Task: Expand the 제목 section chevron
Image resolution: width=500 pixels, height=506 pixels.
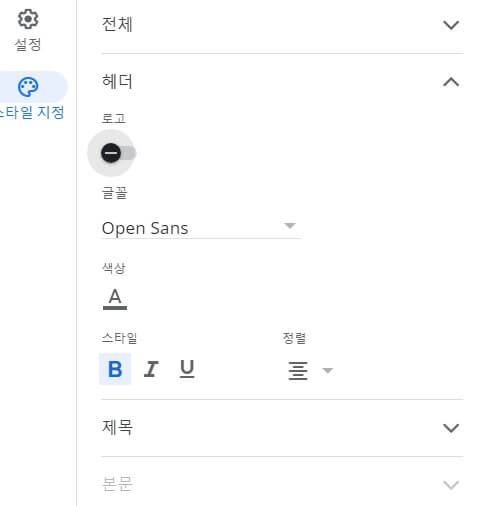Action: [451, 428]
